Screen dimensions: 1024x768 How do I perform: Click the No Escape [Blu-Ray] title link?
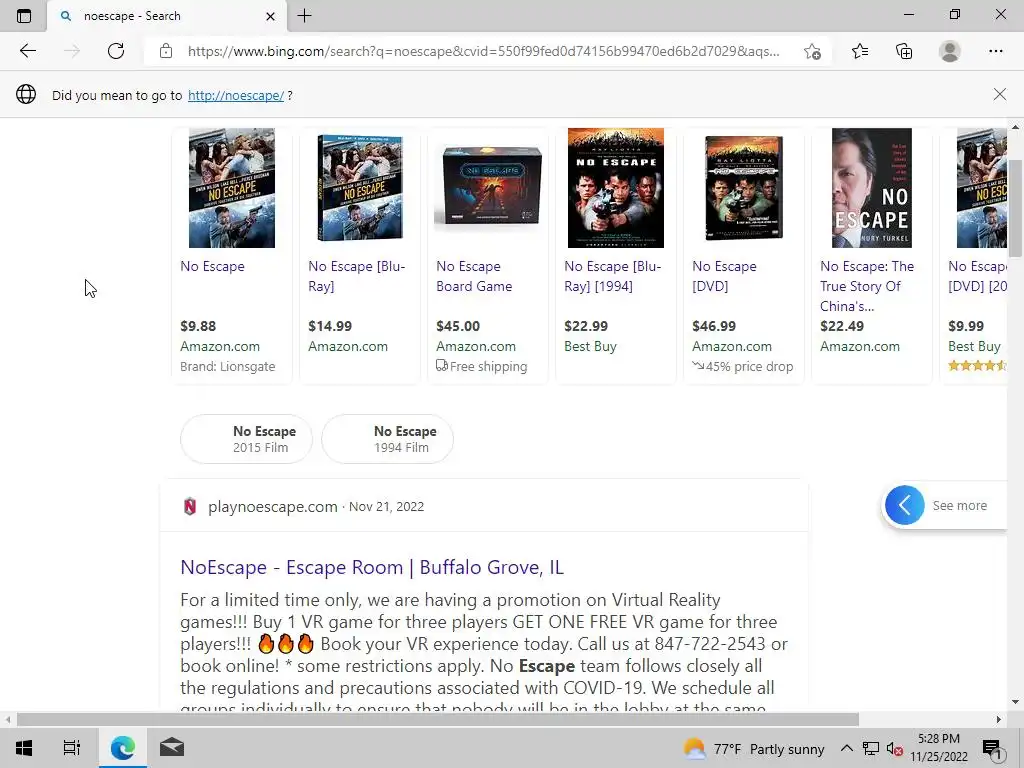point(357,276)
